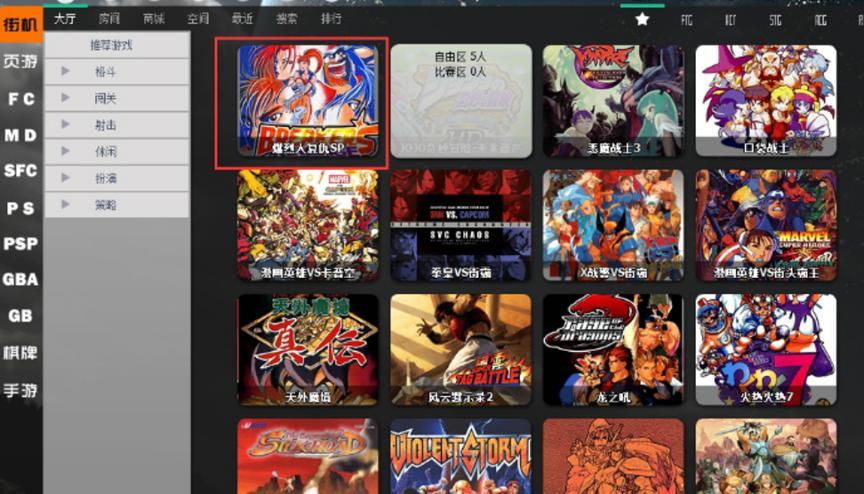Select the PS platform in sidebar

[x=20, y=208]
